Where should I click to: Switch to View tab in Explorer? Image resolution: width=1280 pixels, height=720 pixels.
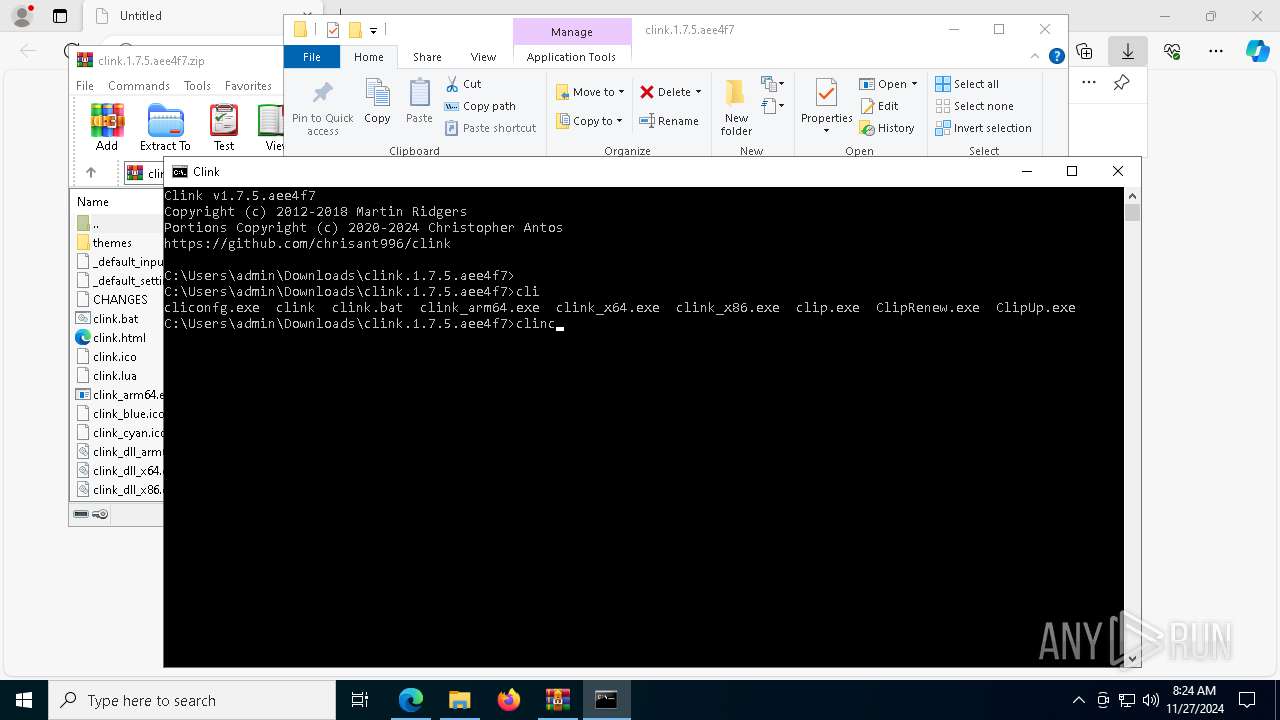tap(483, 57)
